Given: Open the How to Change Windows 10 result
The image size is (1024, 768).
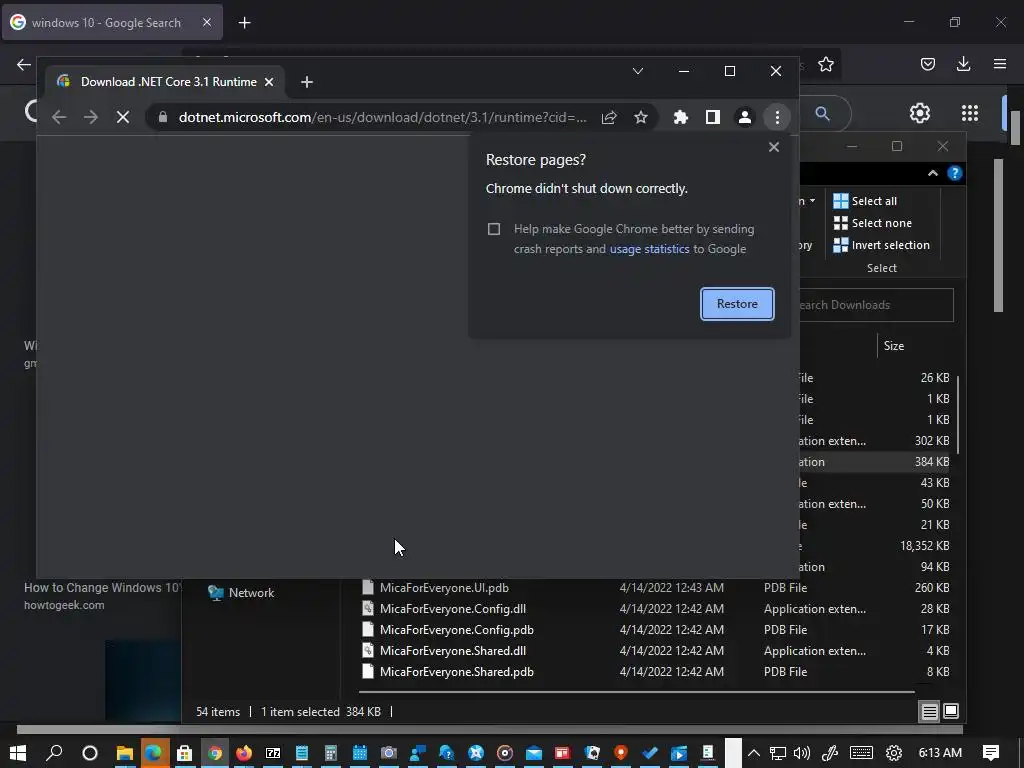Looking at the screenshot, I should coord(102,588).
